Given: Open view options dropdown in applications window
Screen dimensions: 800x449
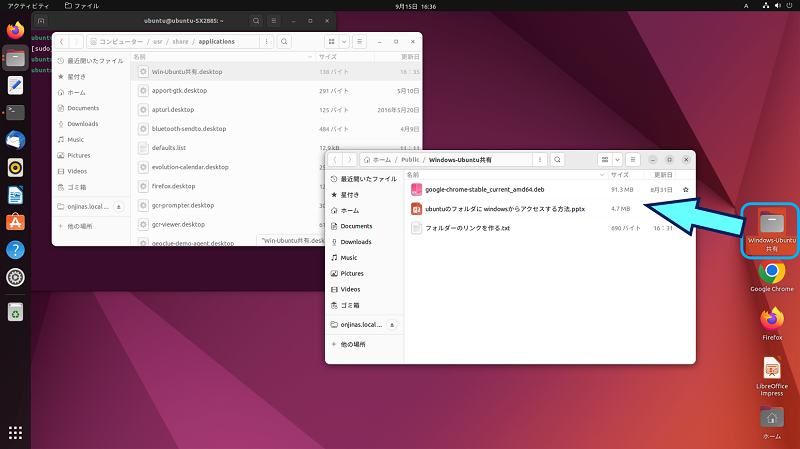Looking at the screenshot, I should [344, 42].
